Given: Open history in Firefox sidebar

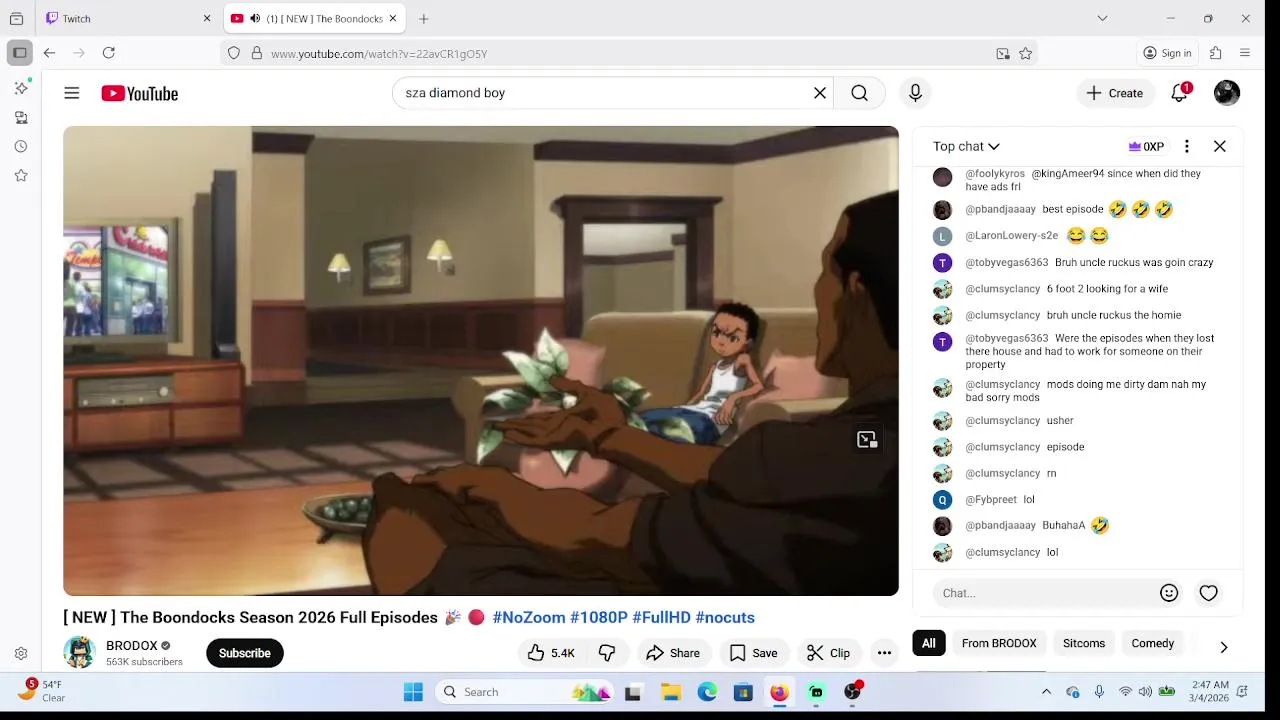Looking at the screenshot, I should [x=21, y=146].
